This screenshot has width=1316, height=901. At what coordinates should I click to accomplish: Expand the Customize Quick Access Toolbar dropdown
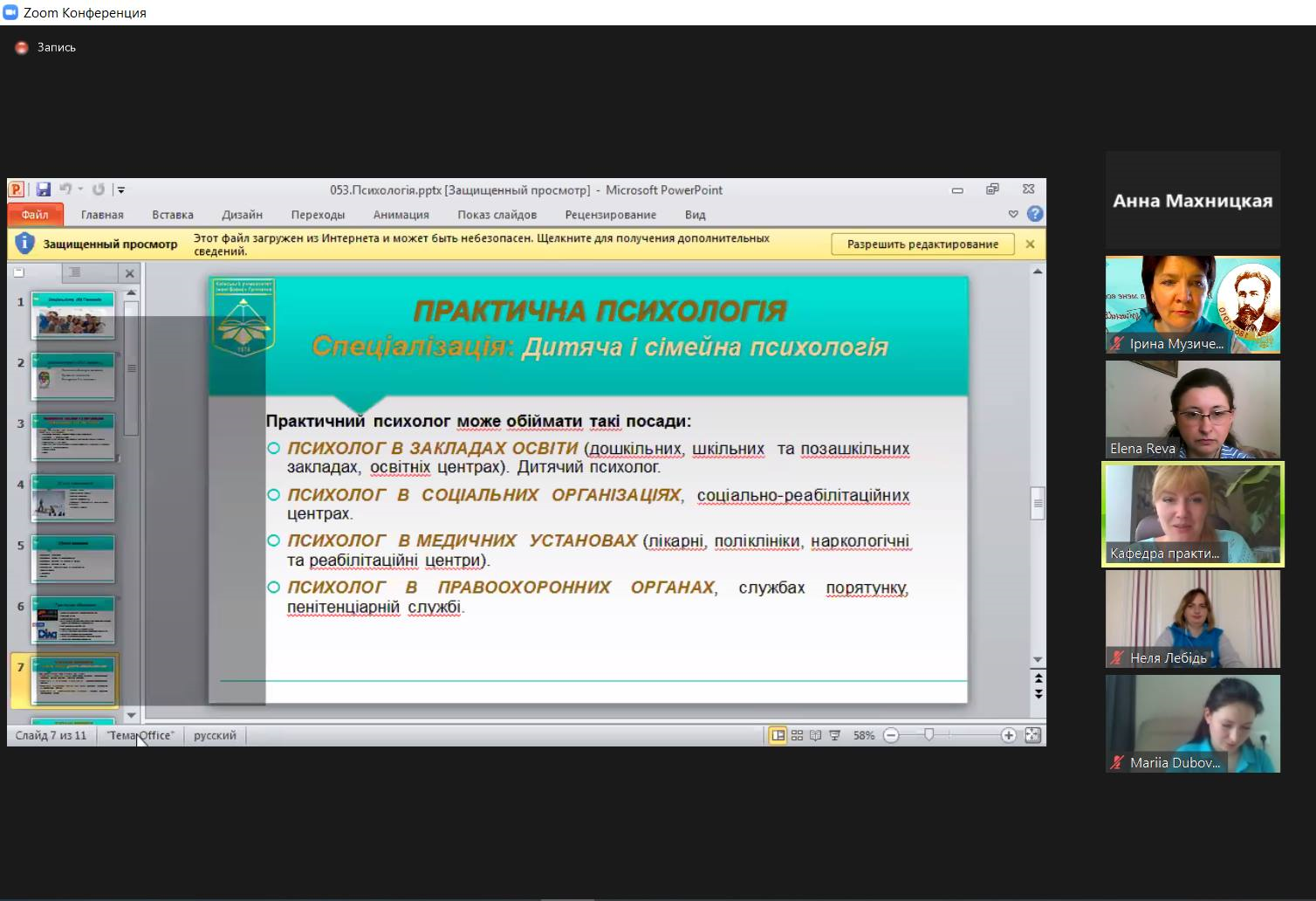click(121, 190)
